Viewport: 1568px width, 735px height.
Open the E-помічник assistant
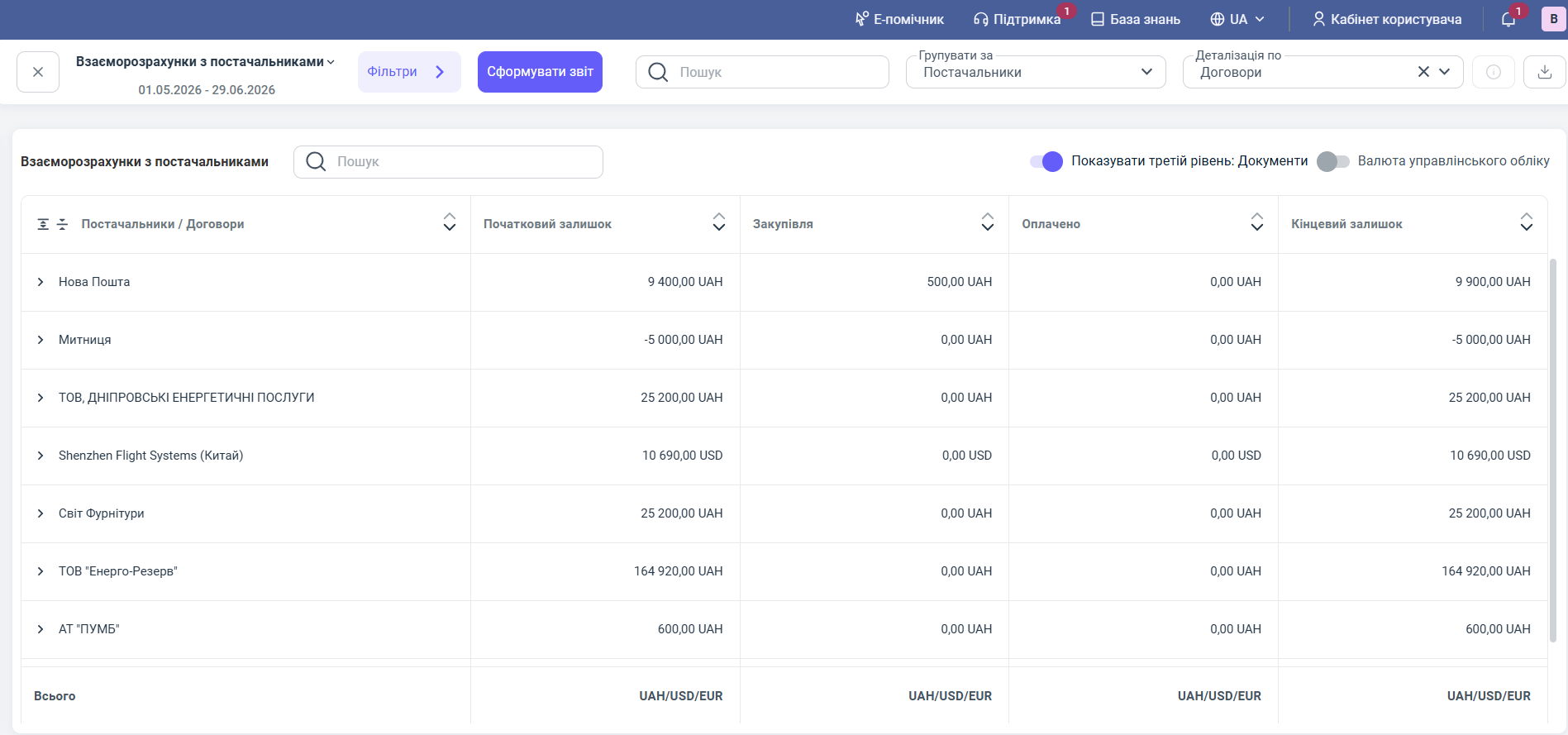tap(899, 19)
